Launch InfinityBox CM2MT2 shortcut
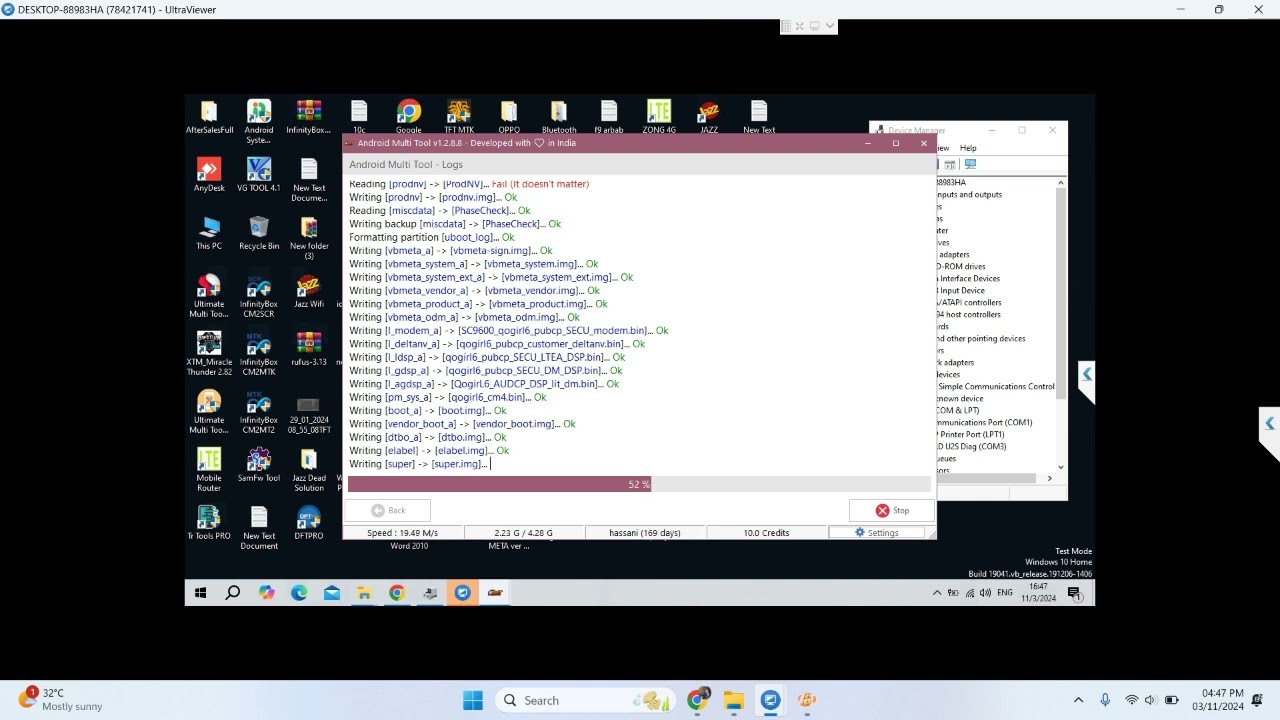Image resolution: width=1280 pixels, height=720 pixels. [x=259, y=412]
